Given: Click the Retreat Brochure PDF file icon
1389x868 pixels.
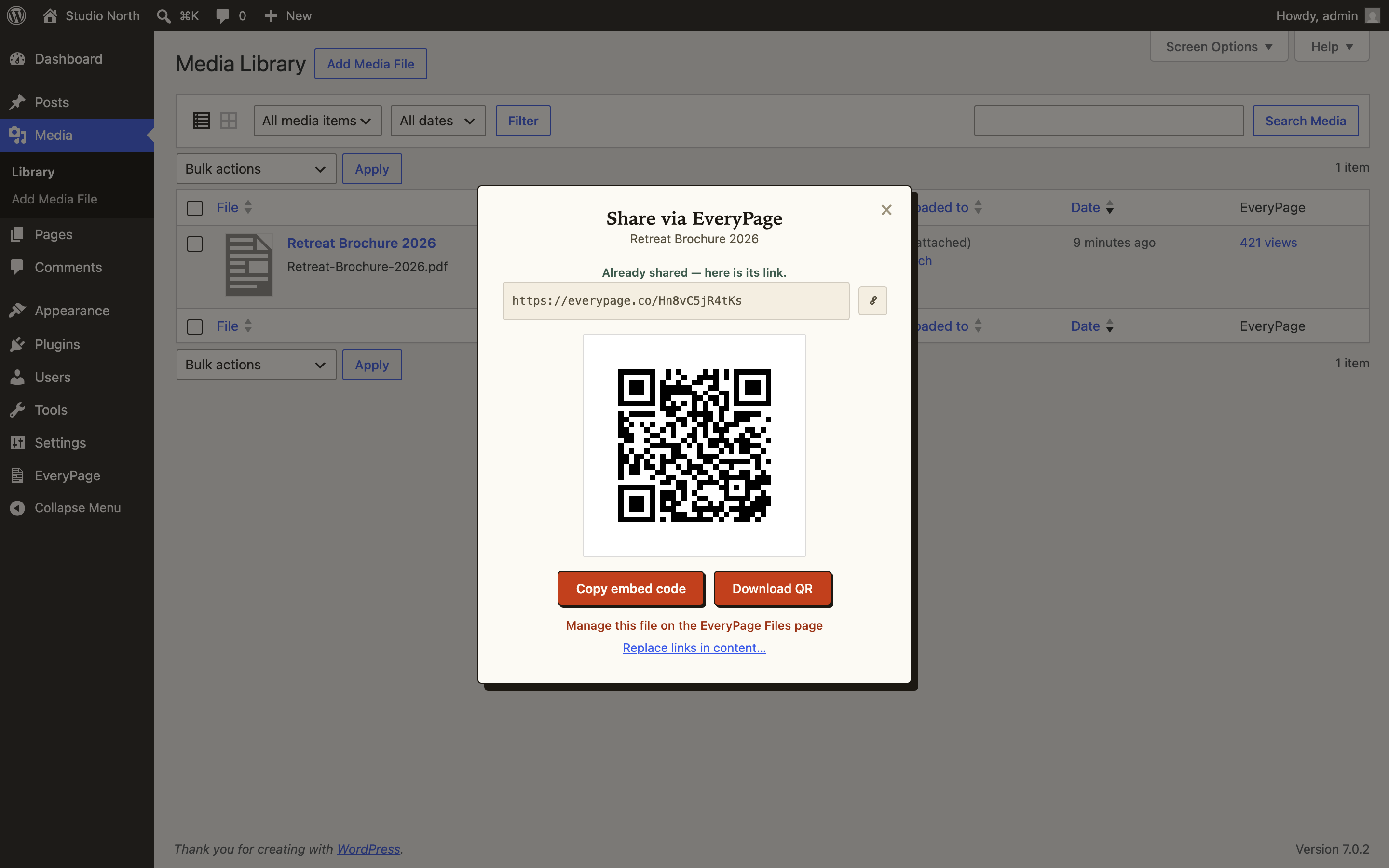Looking at the screenshot, I should tap(248, 265).
